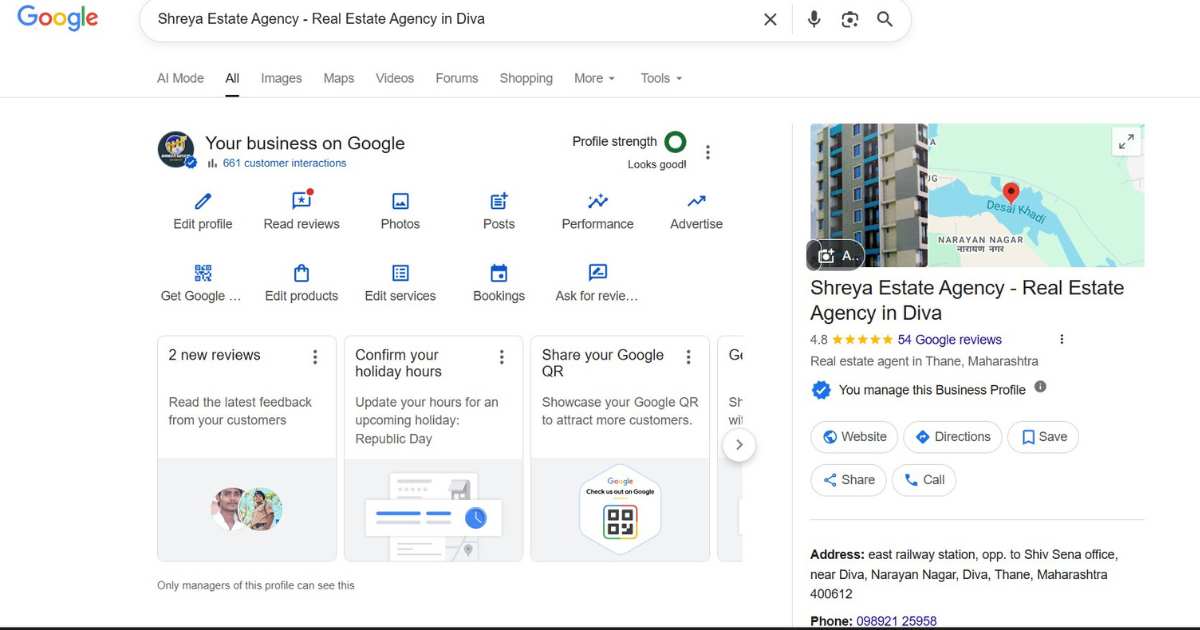1200x630 pixels.
Task: Search by voice microphone icon
Action: pyautogui.click(x=814, y=19)
